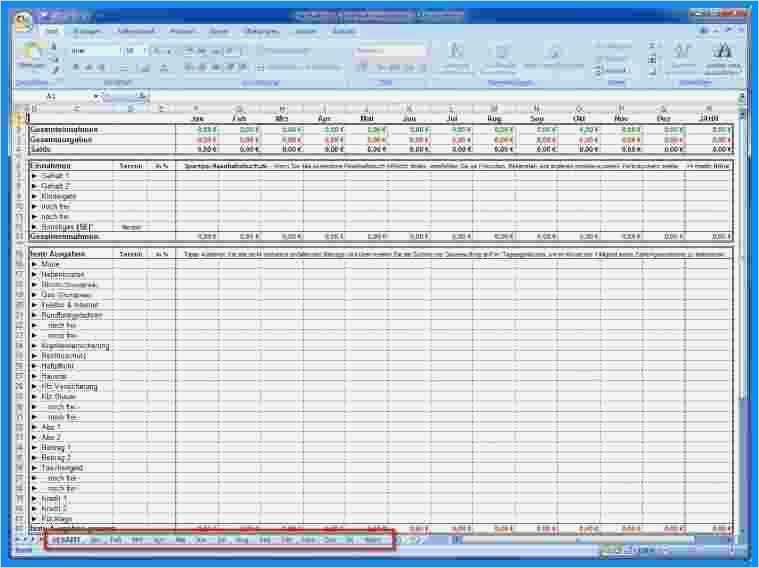The image size is (759, 568).
Task: Open Conditional Formatting in the ribbon
Action: click(x=455, y=58)
